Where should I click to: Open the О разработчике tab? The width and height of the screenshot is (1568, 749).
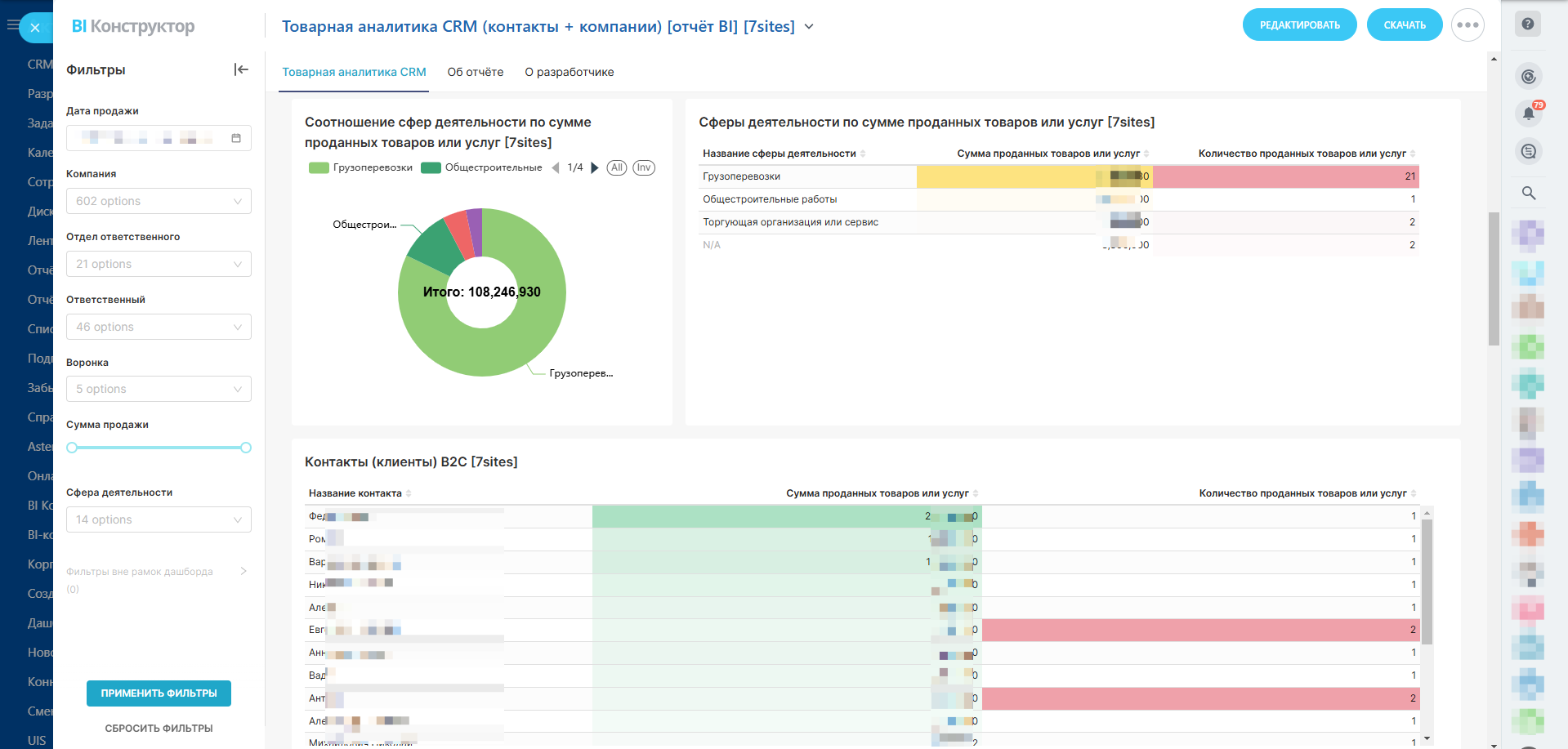[569, 72]
